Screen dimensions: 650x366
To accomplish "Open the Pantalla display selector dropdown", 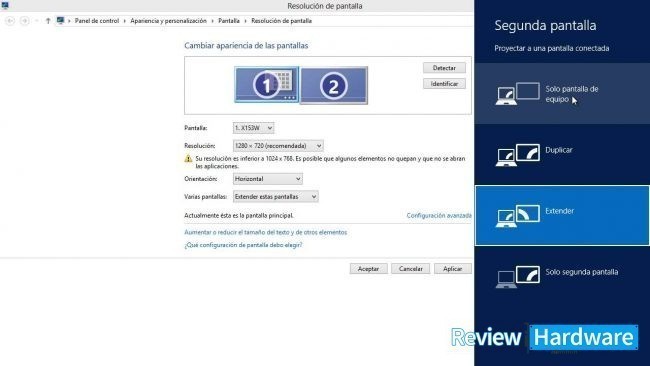I will 253,128.
